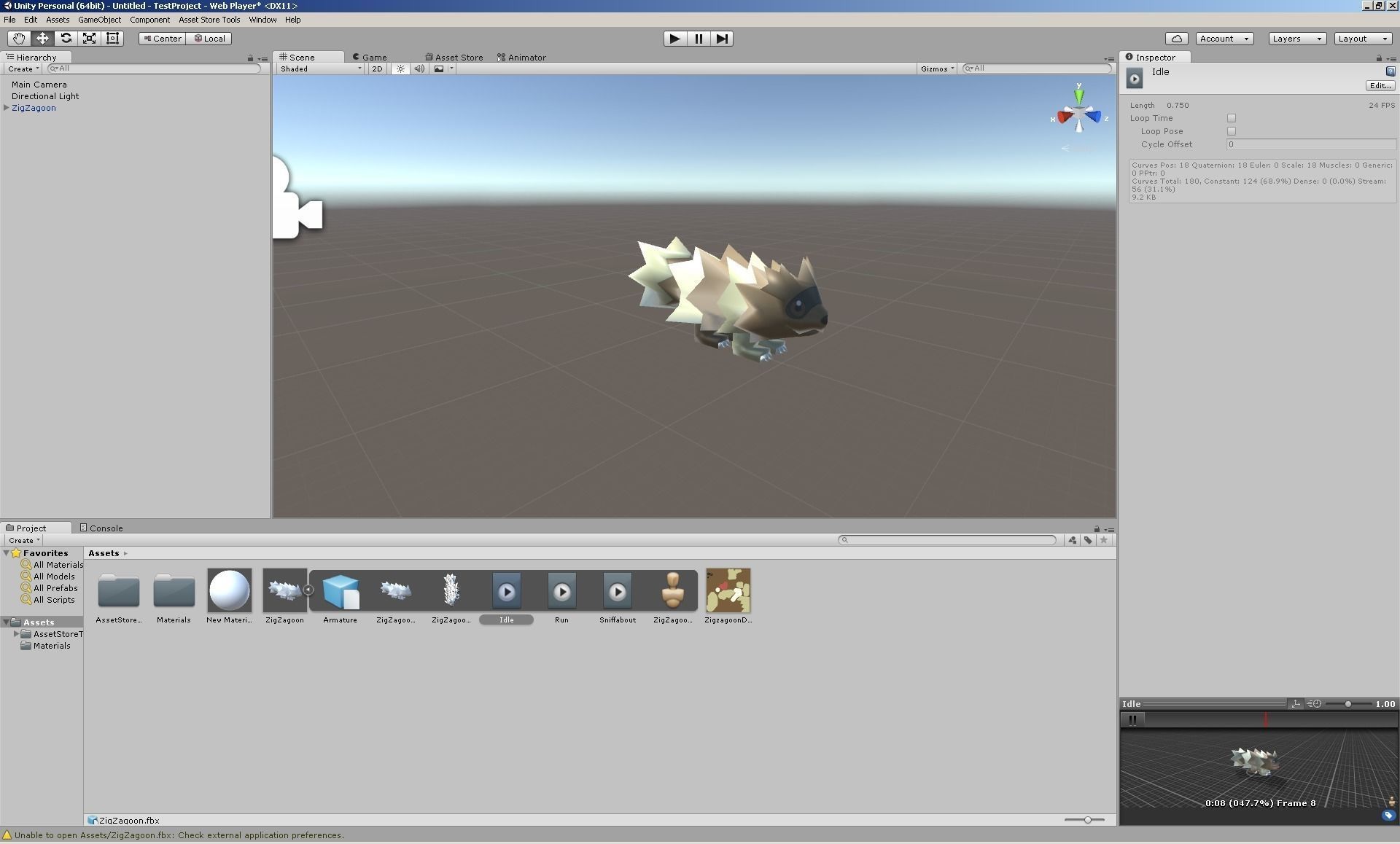
Task: Pause the Idle animation preview
Action: [x=1132, y=720]
